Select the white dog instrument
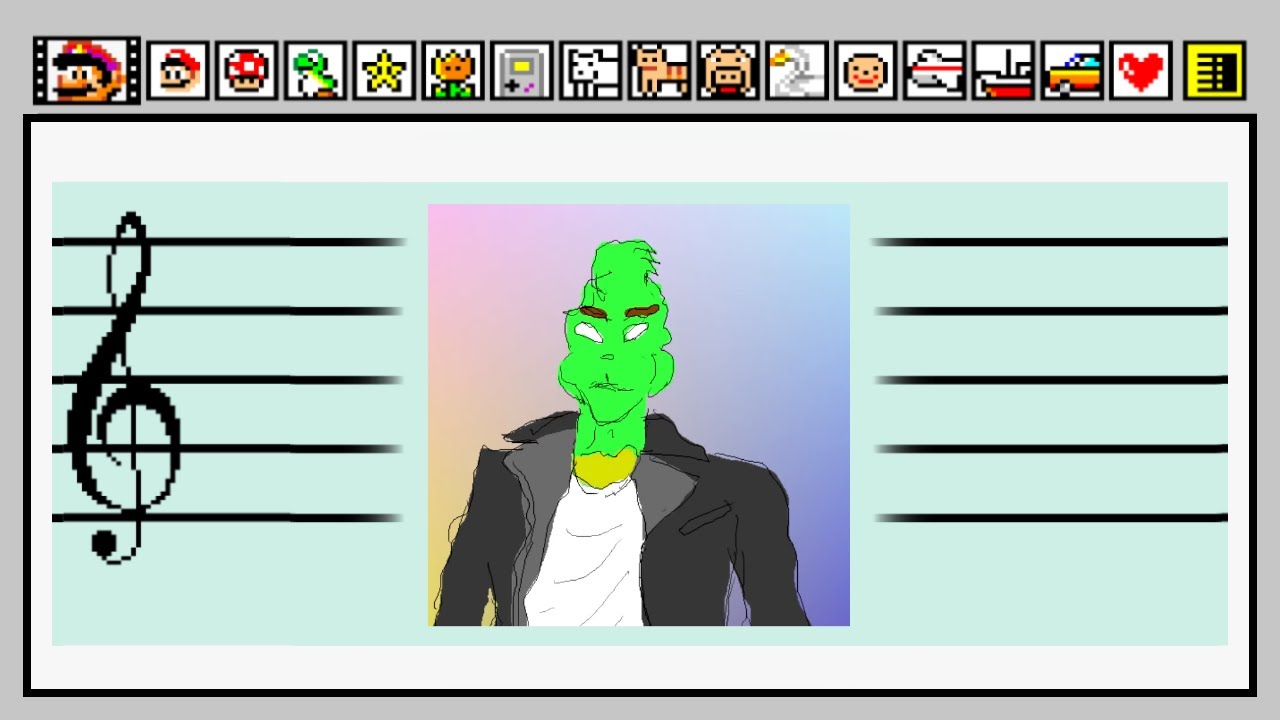 tap(591, 71)
